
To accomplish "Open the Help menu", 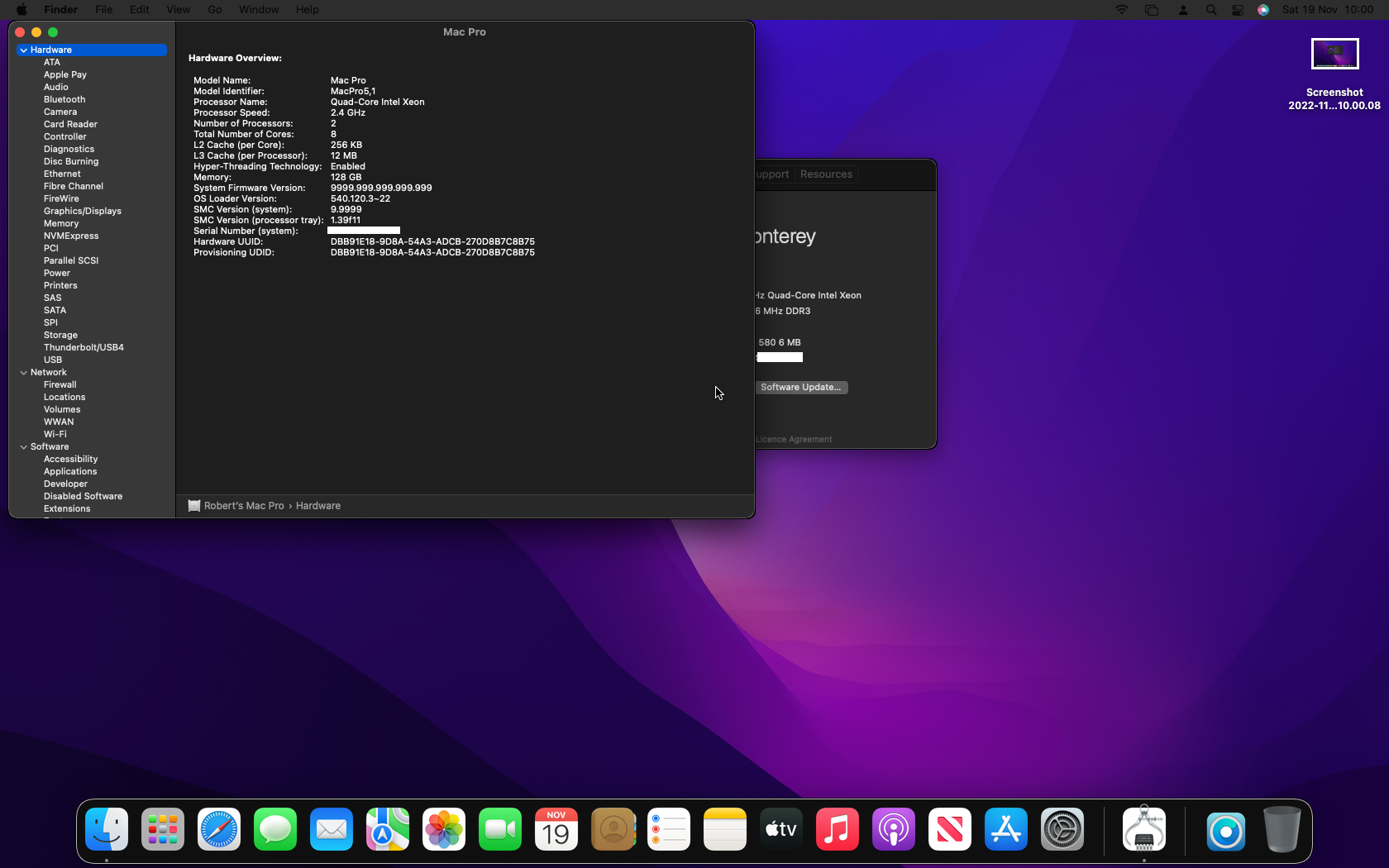I will tap(308, 10).
